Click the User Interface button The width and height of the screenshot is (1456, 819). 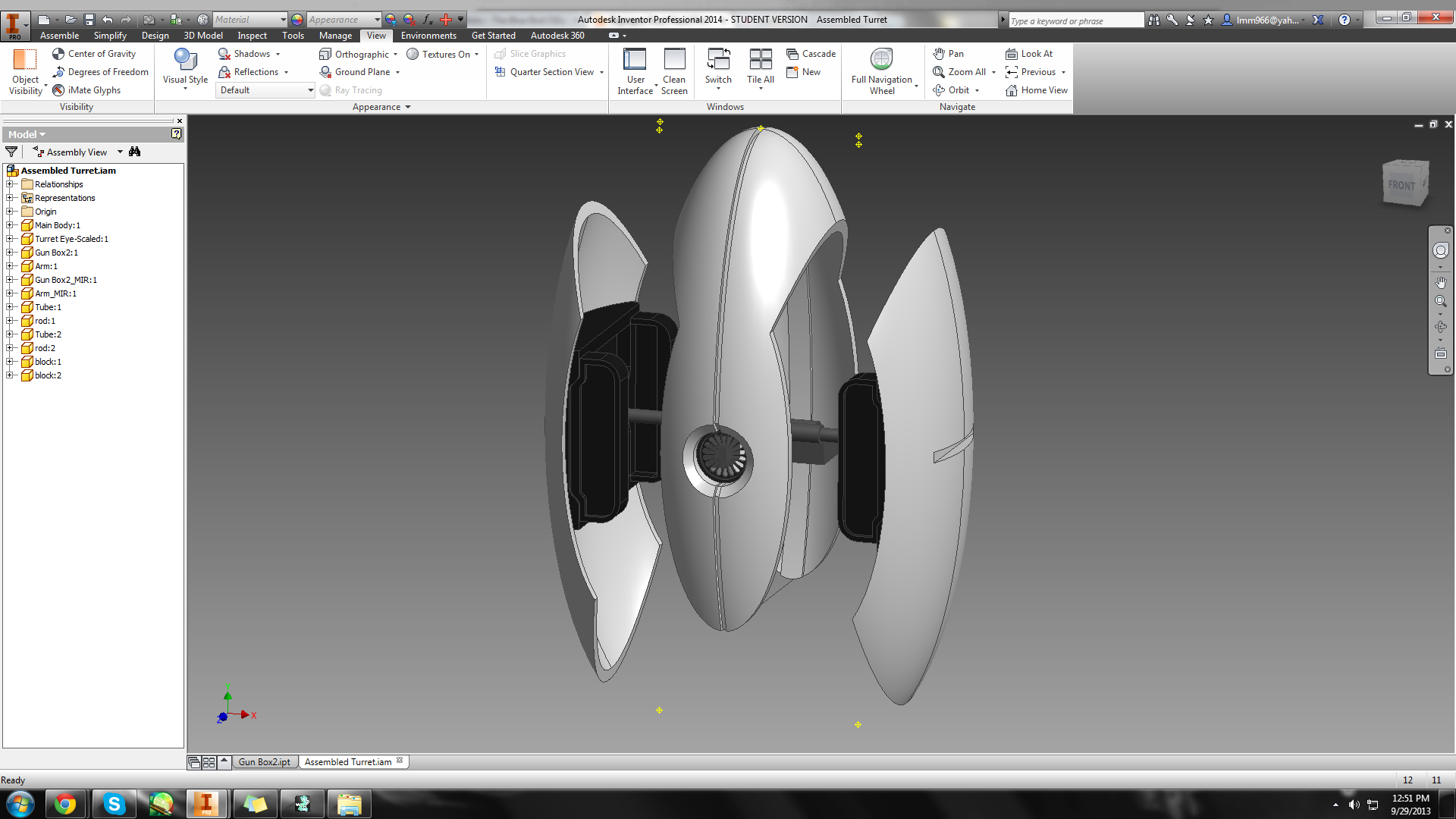(x=635, y=71)
